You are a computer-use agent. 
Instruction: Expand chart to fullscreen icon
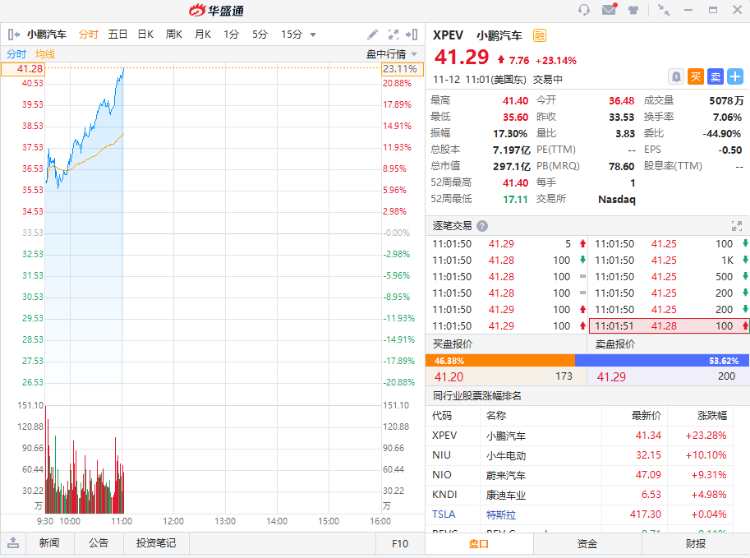coord(393,34)
